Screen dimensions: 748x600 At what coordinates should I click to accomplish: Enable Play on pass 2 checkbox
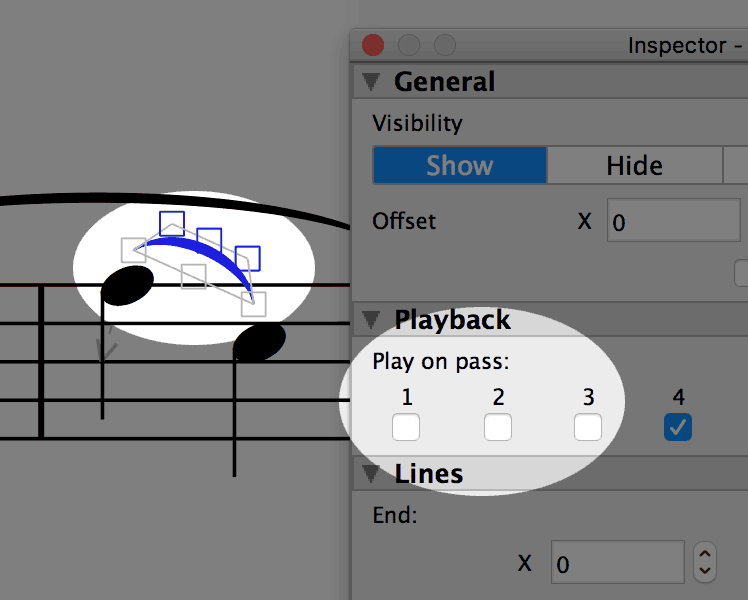tap(498, 427)
